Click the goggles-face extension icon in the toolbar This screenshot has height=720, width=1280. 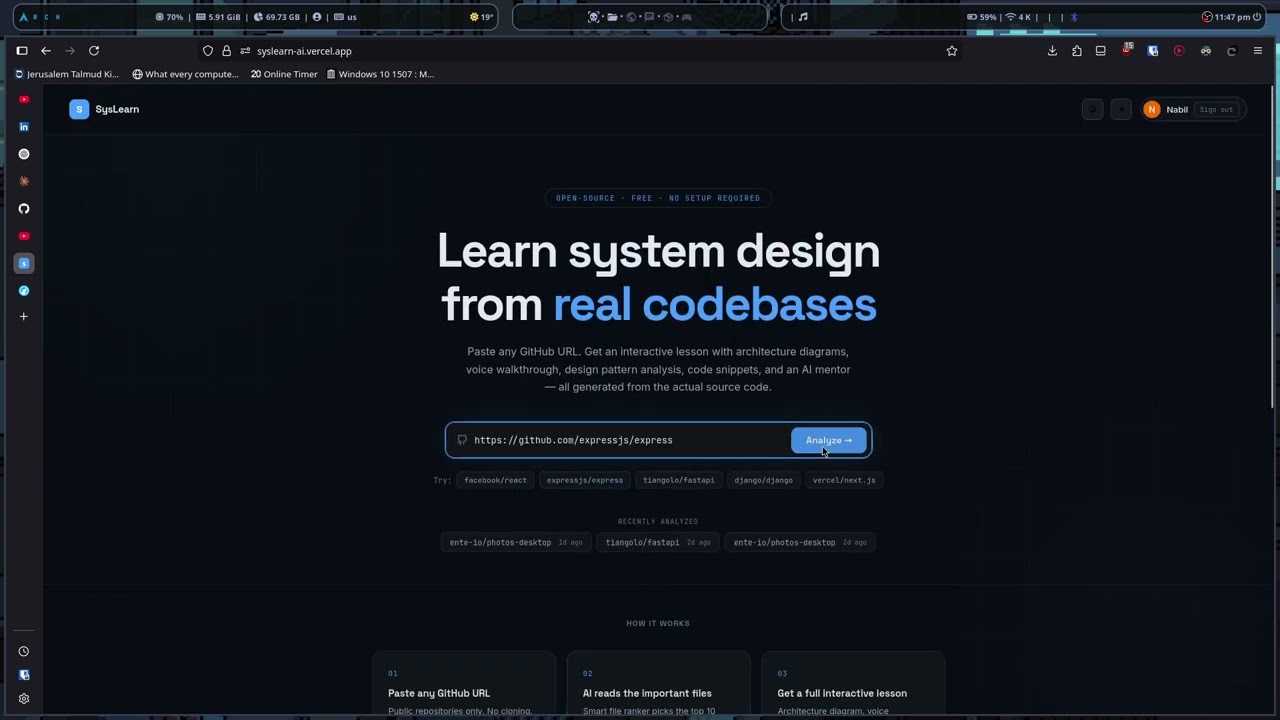tap(1206, 51)
